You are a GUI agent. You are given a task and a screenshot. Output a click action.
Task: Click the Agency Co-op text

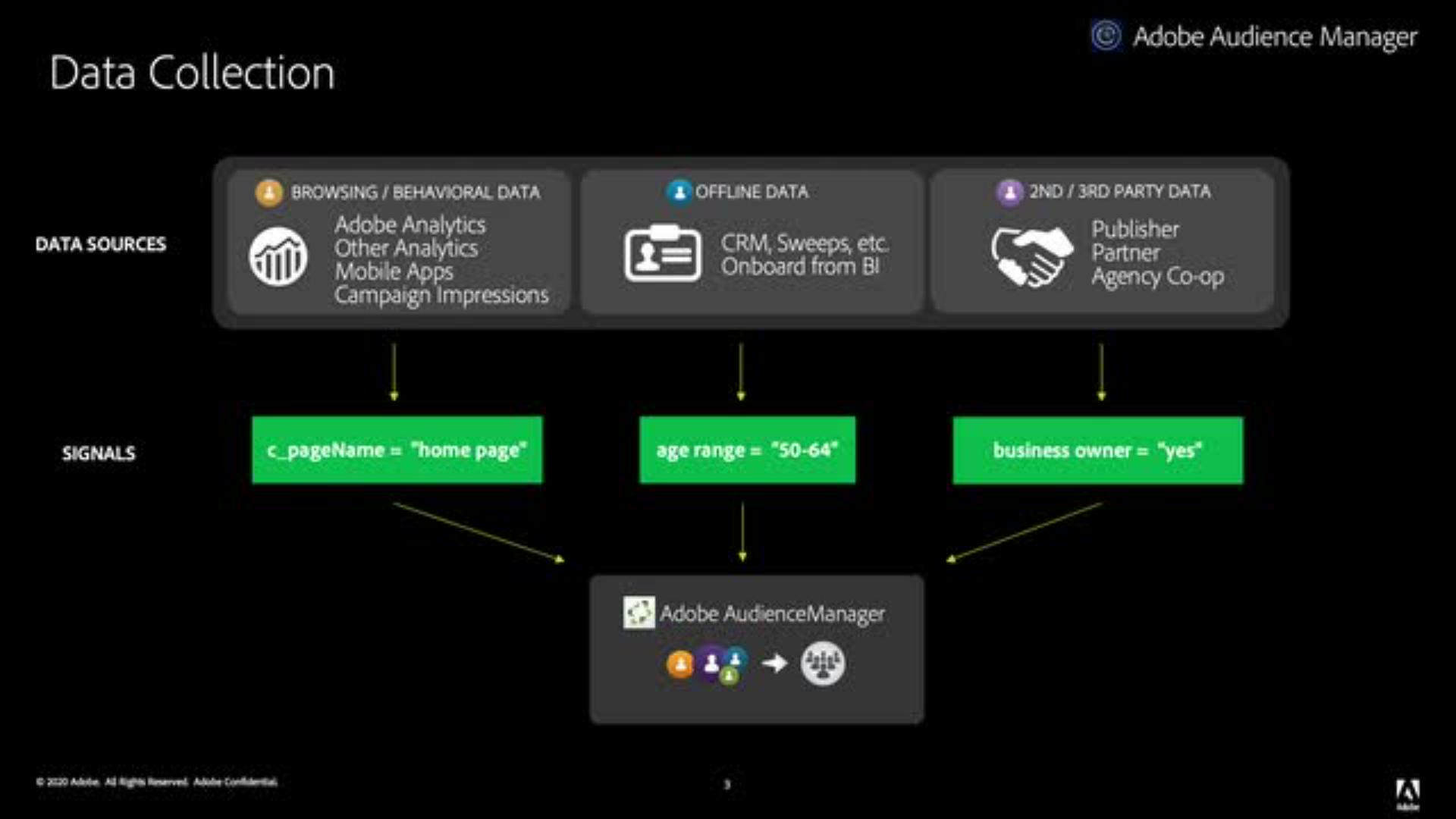[1157, 277]
